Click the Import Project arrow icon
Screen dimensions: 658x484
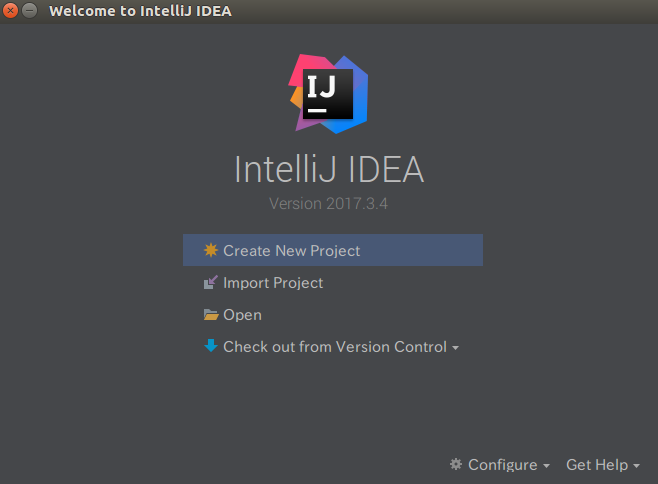(210, 283)
